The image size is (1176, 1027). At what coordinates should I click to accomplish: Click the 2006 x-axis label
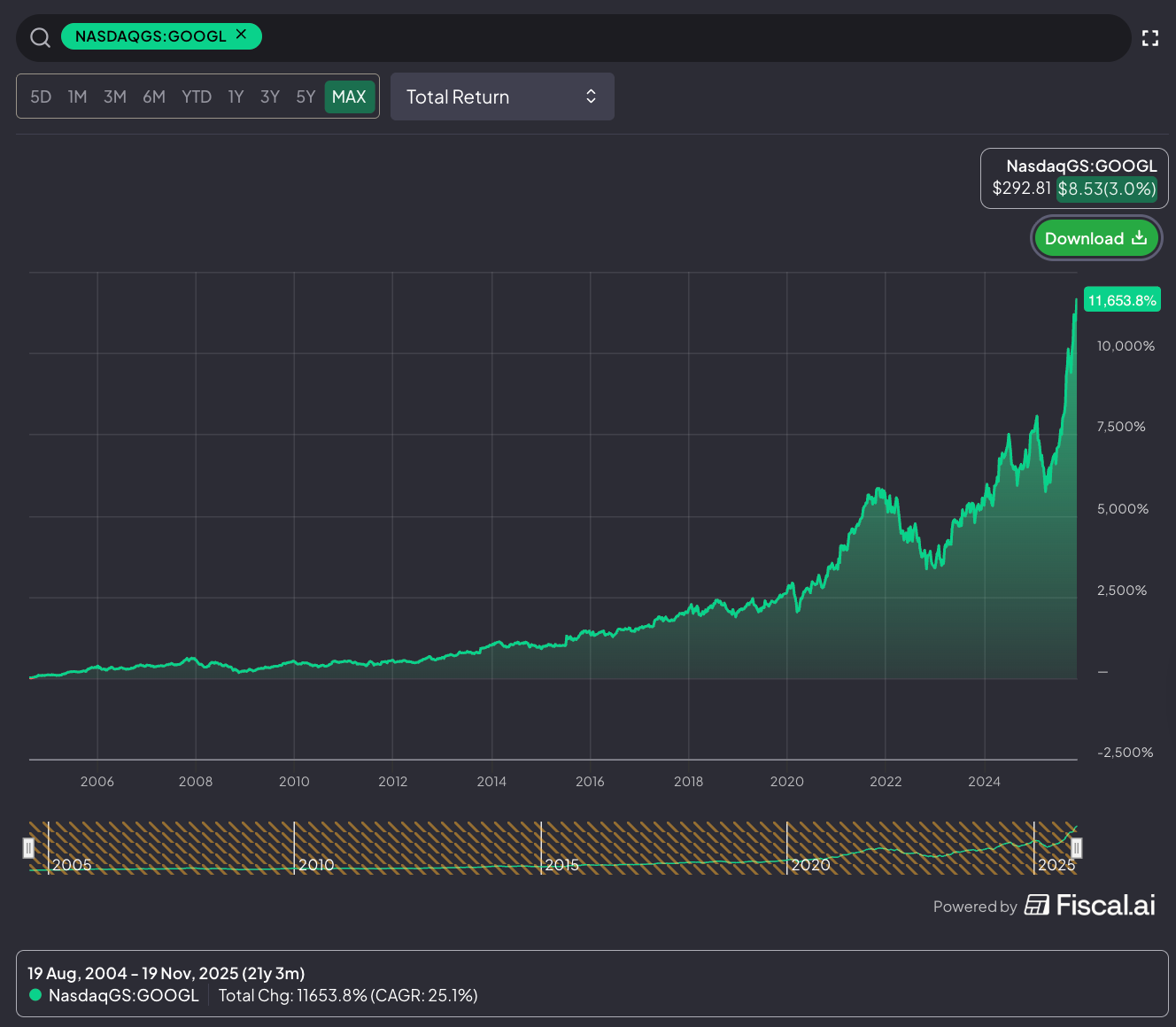(97, 782)
